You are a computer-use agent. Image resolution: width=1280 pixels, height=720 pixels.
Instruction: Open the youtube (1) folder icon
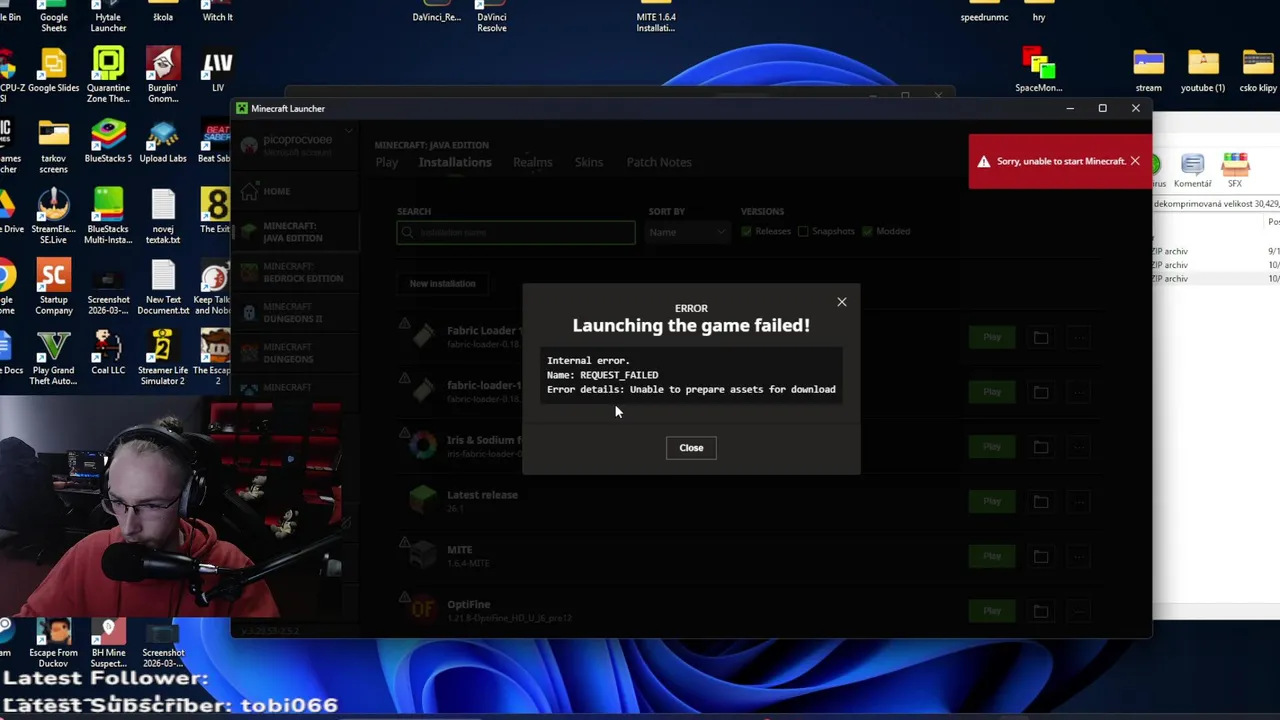click(x=1203, y=70)
